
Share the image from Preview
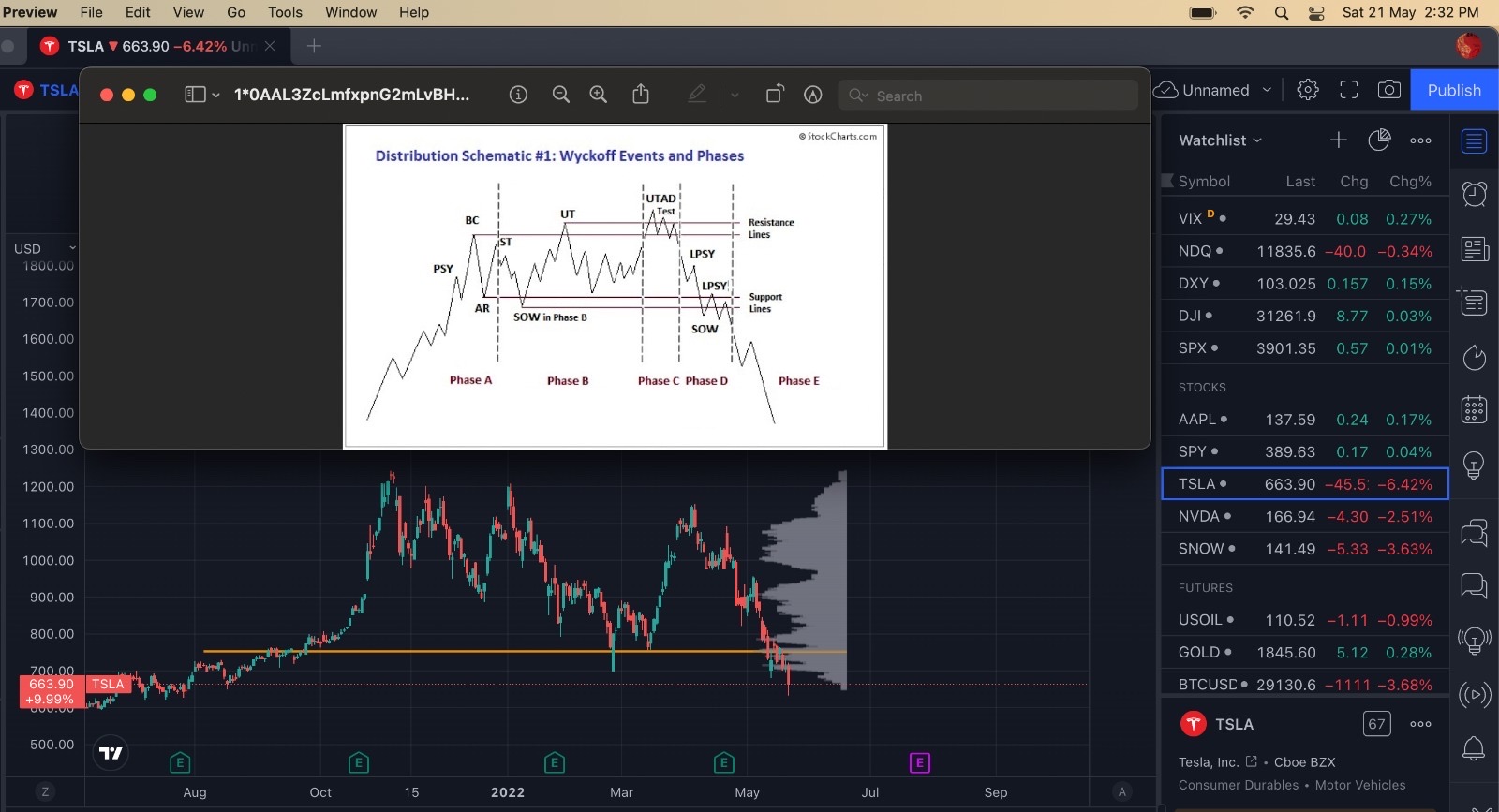[641, 94]
